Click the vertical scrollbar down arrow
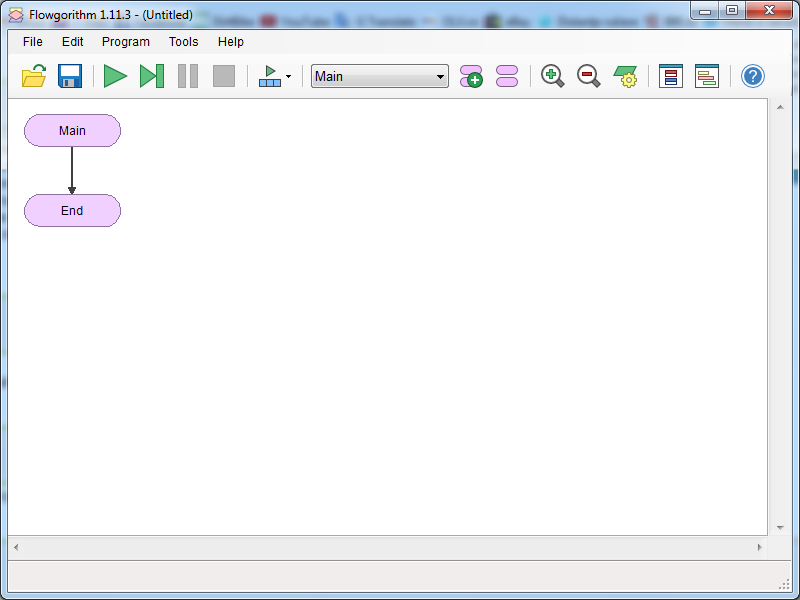The height and width of the screenshot is (600, 800). (780, 527)
